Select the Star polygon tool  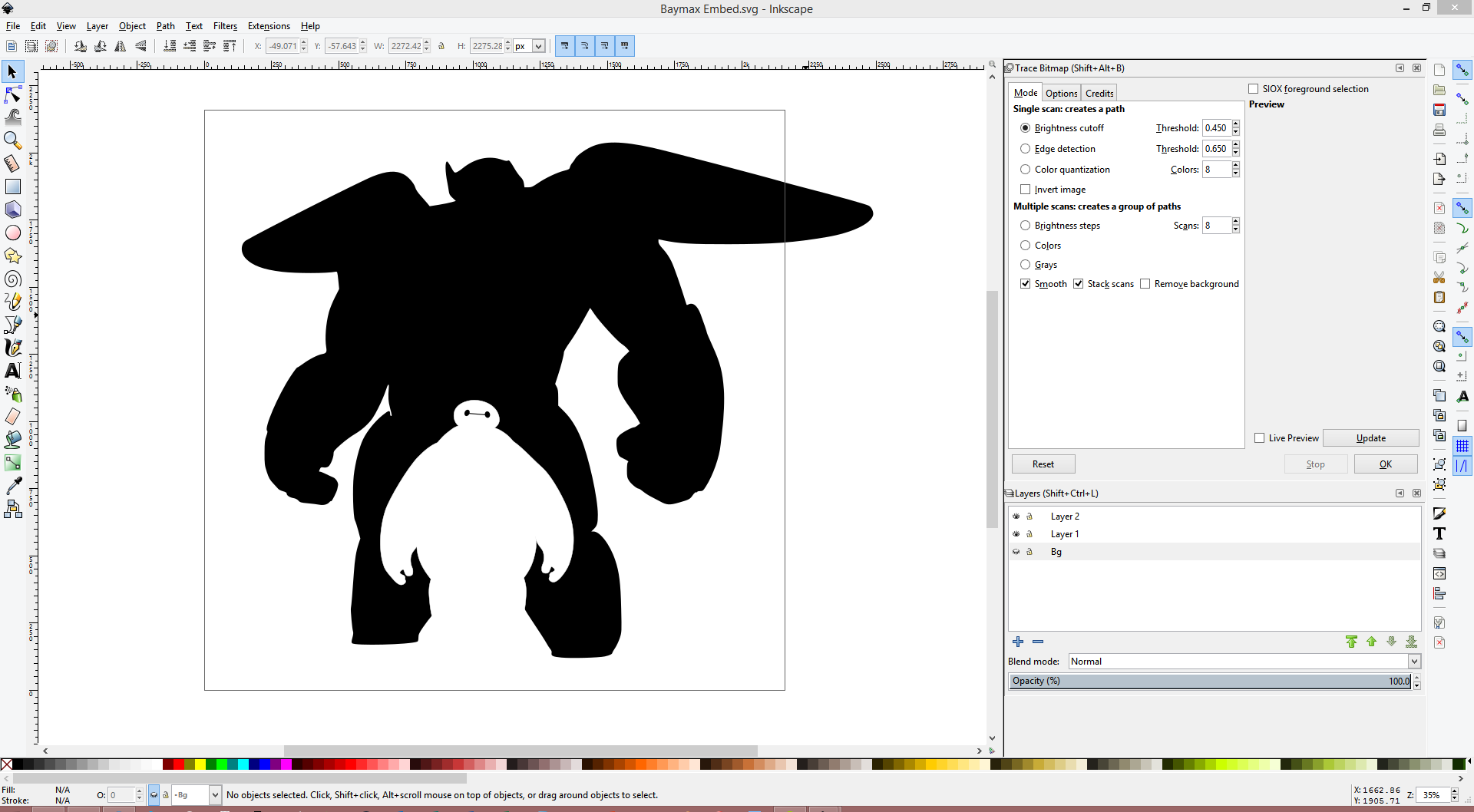pyautogui.click(x=12, y=256)
